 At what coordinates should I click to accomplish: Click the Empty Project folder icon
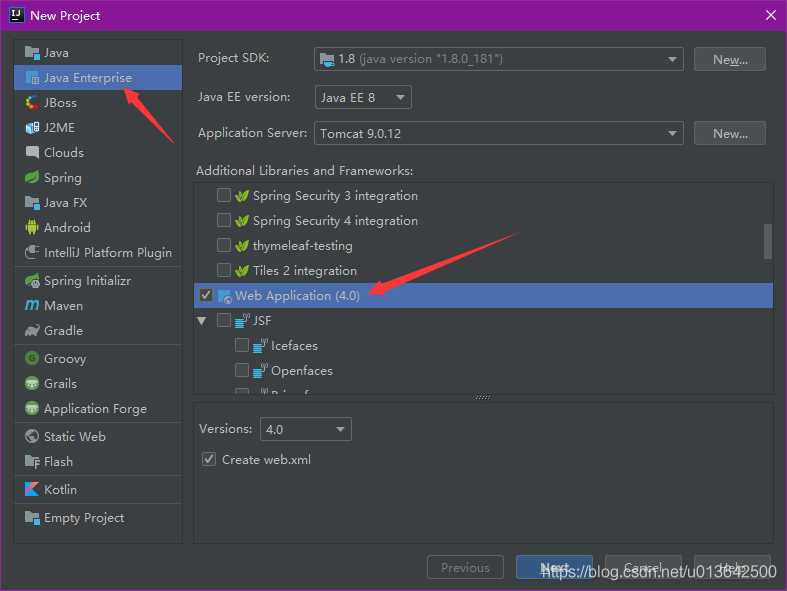point(32,517)
